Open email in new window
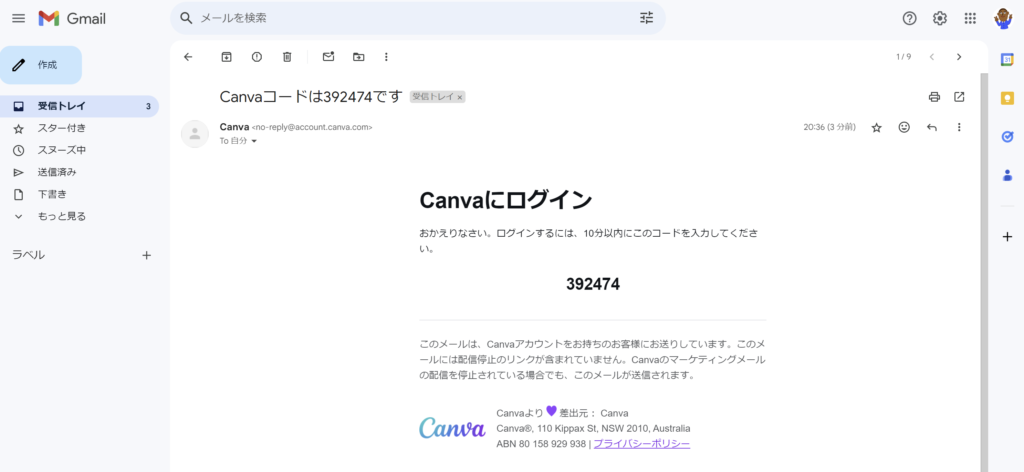Image resolution: width=1024 pixels, height=472 pixels. point(959,97)
